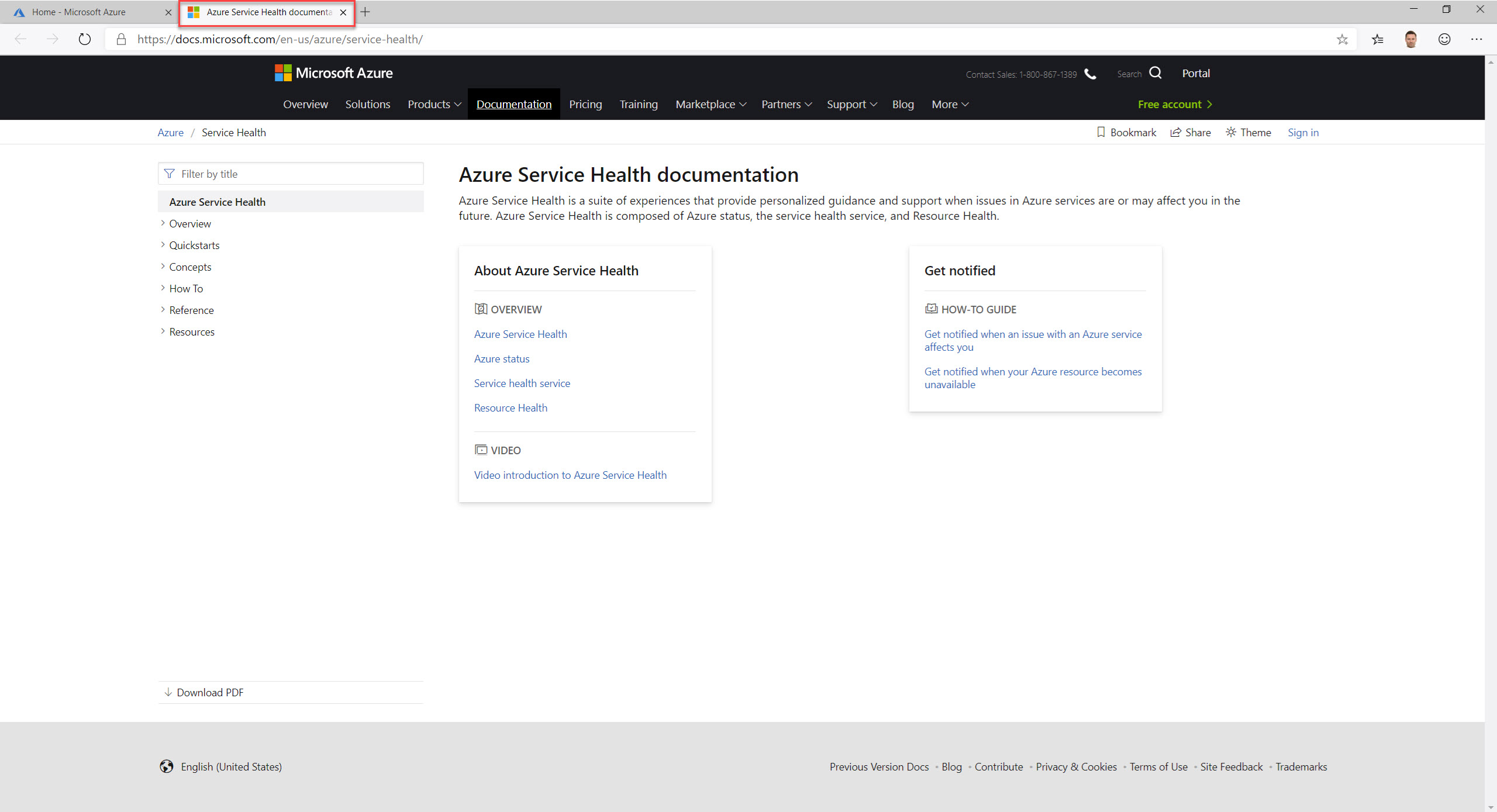
Task: Switch to the Home - Microsoft Azure tab
Action: coord(88,12)
